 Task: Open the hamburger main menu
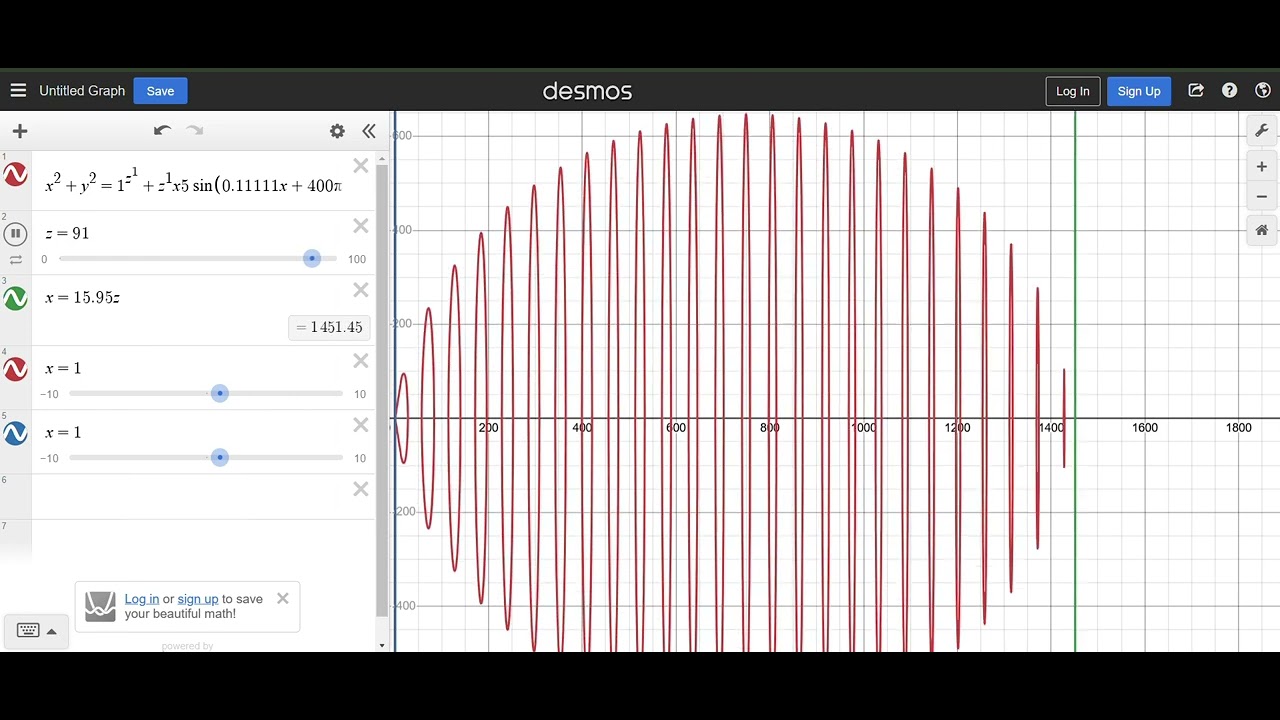pos(18,91)
